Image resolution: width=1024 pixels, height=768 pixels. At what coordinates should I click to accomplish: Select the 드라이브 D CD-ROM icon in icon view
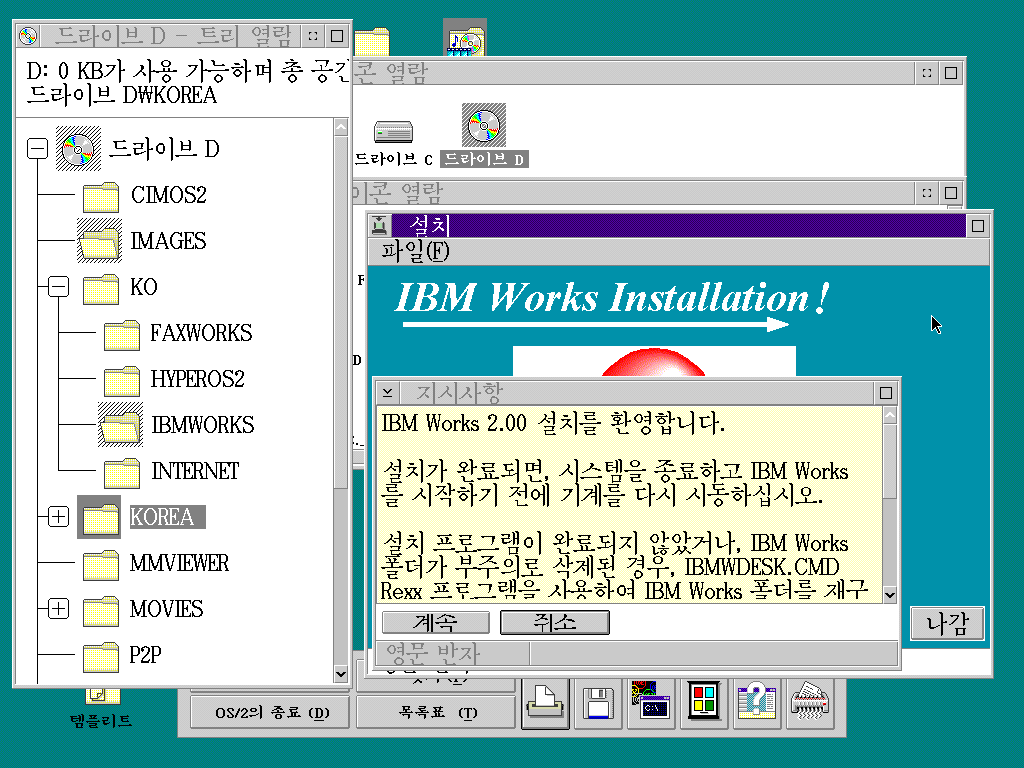[x=484, y=125]
